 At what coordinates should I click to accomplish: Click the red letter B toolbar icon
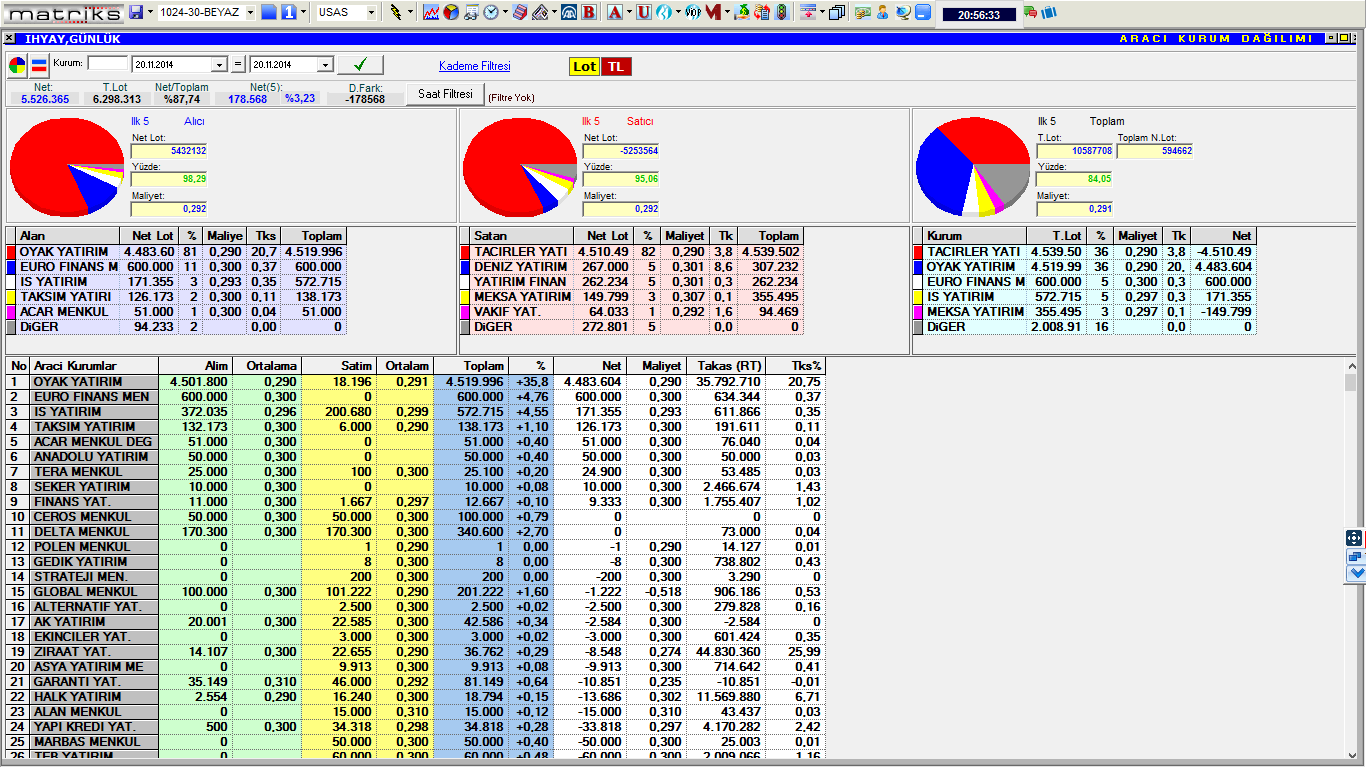click(x=588, y=13)
